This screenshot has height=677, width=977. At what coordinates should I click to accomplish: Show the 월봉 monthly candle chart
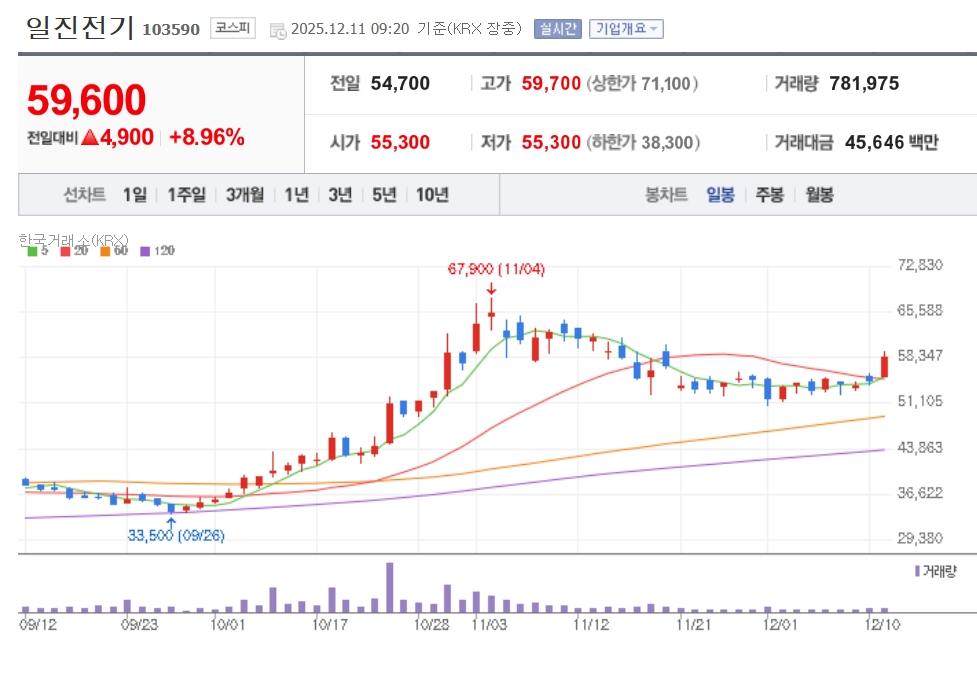[x=819, y=195]
